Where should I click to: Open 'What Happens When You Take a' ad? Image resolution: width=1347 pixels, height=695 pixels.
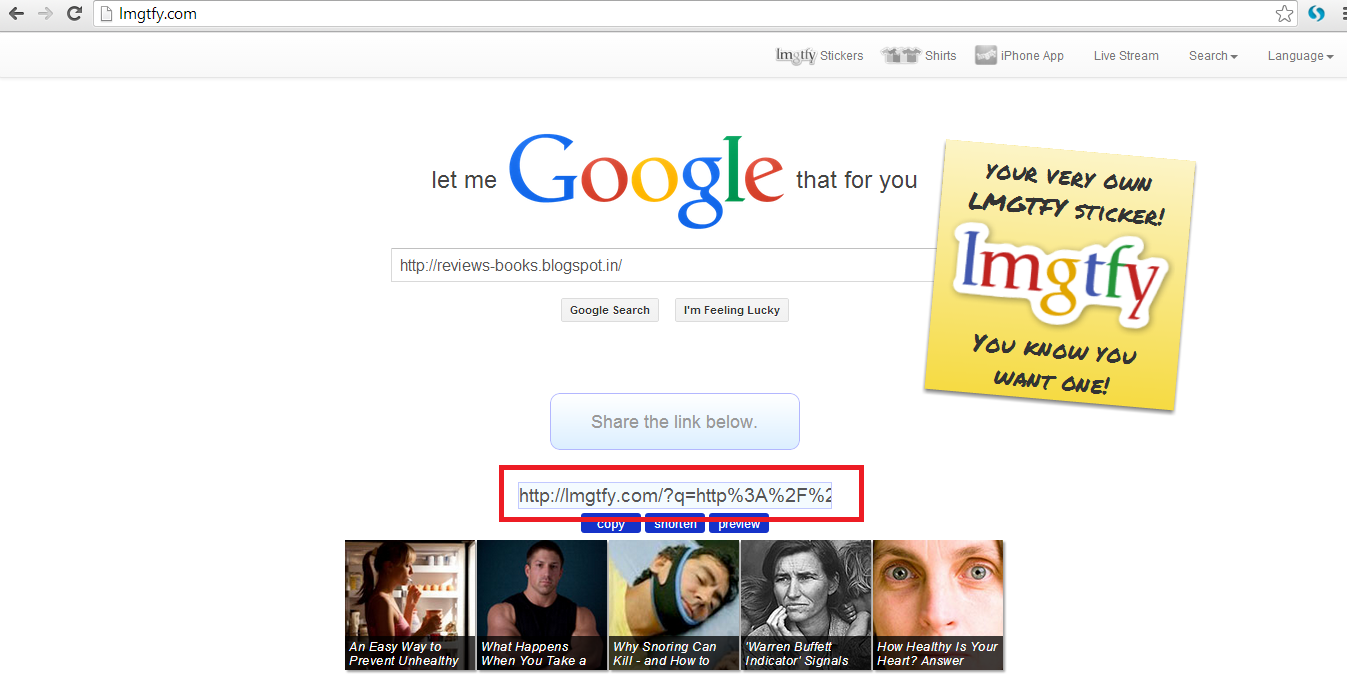pyautogui.click(x=542, y=605)
